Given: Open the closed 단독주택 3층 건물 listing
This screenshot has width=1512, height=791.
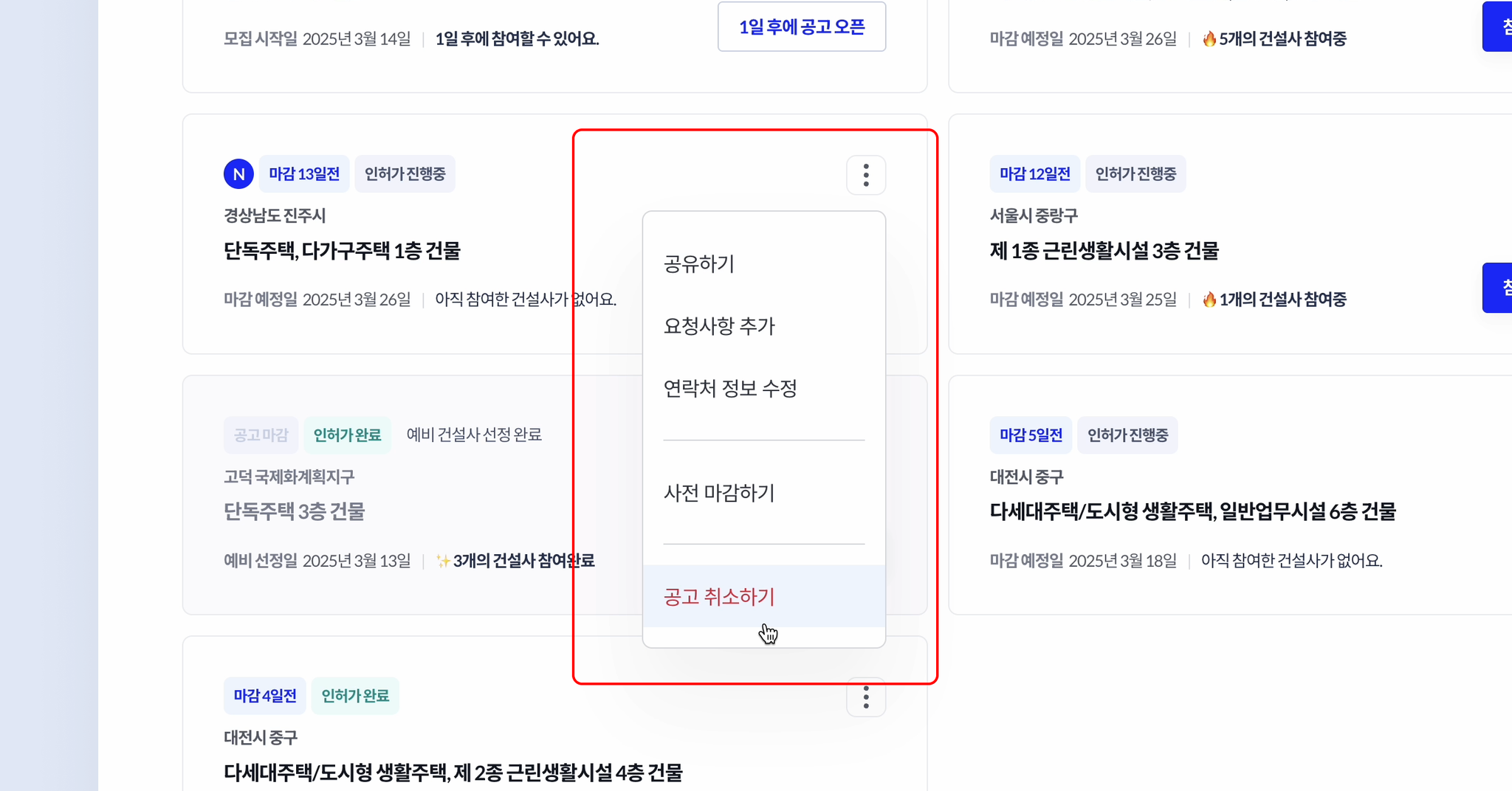Looking at the screenshot, I should click(x=295, y=511).
